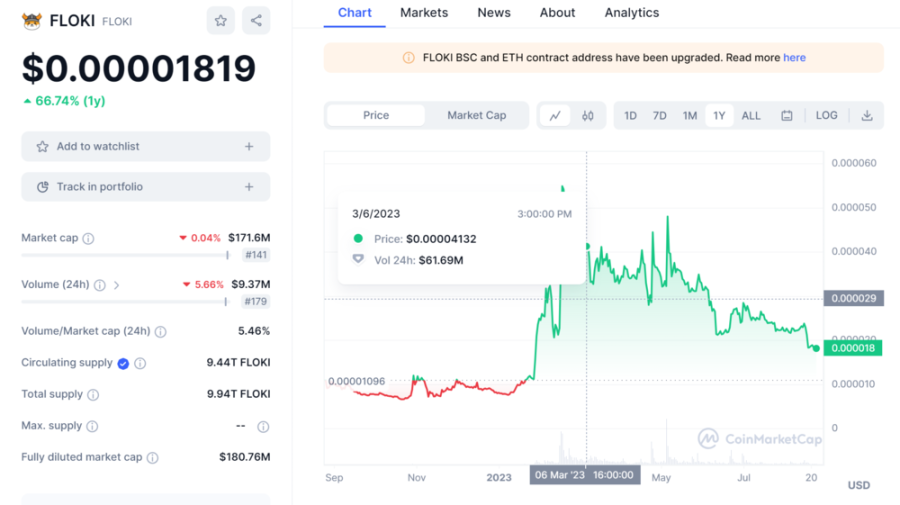
Task: Click the 0.000029 crosshair price label
Action: 854,298
